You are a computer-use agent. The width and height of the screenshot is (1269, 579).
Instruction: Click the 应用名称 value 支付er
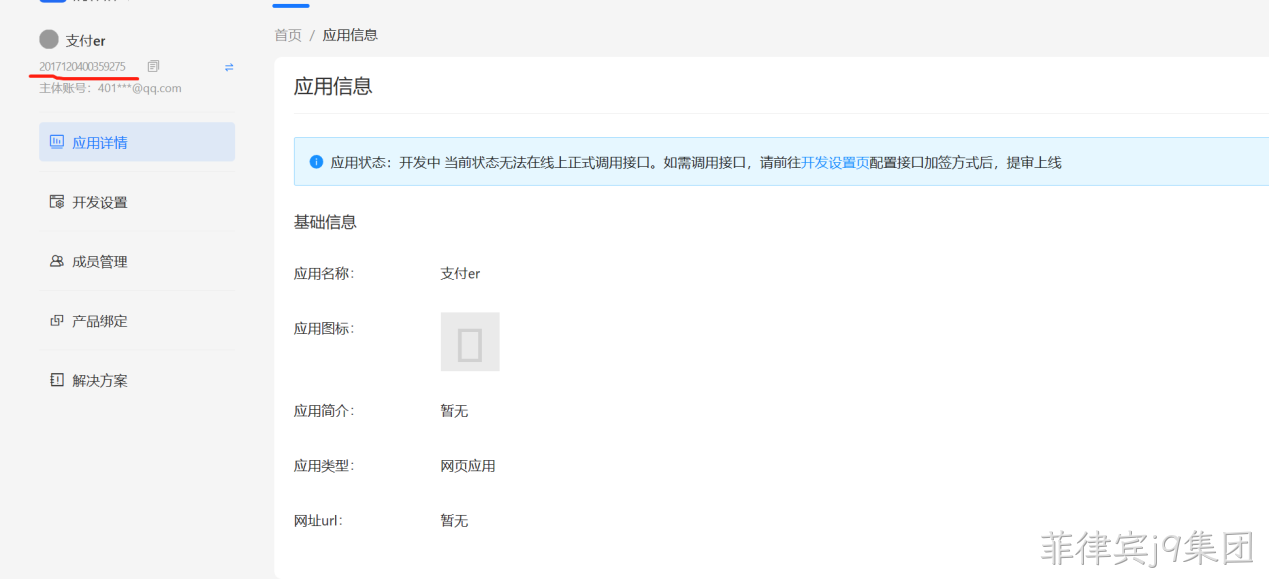pos(460,273)
